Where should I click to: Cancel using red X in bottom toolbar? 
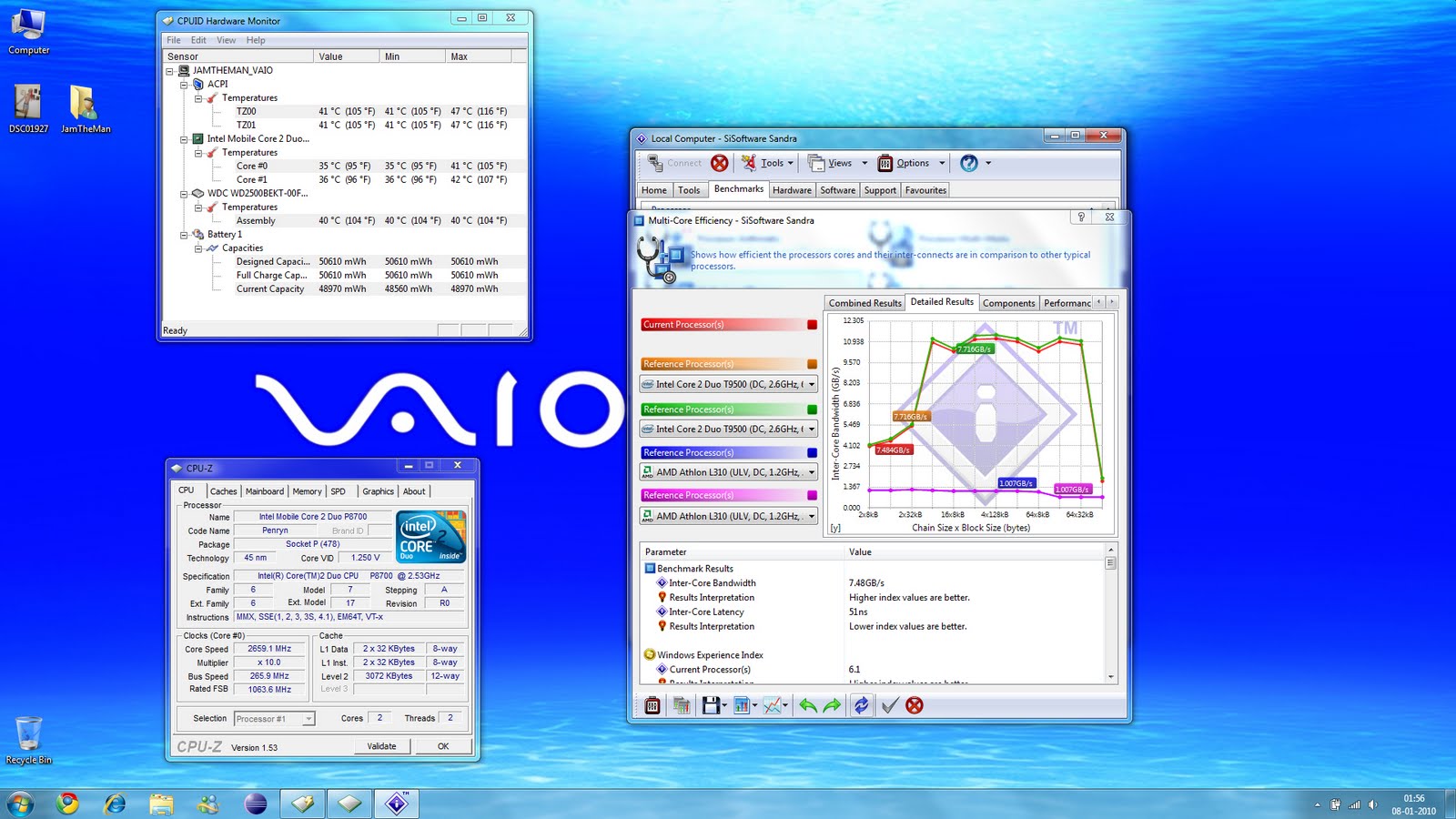click(915, 705)
